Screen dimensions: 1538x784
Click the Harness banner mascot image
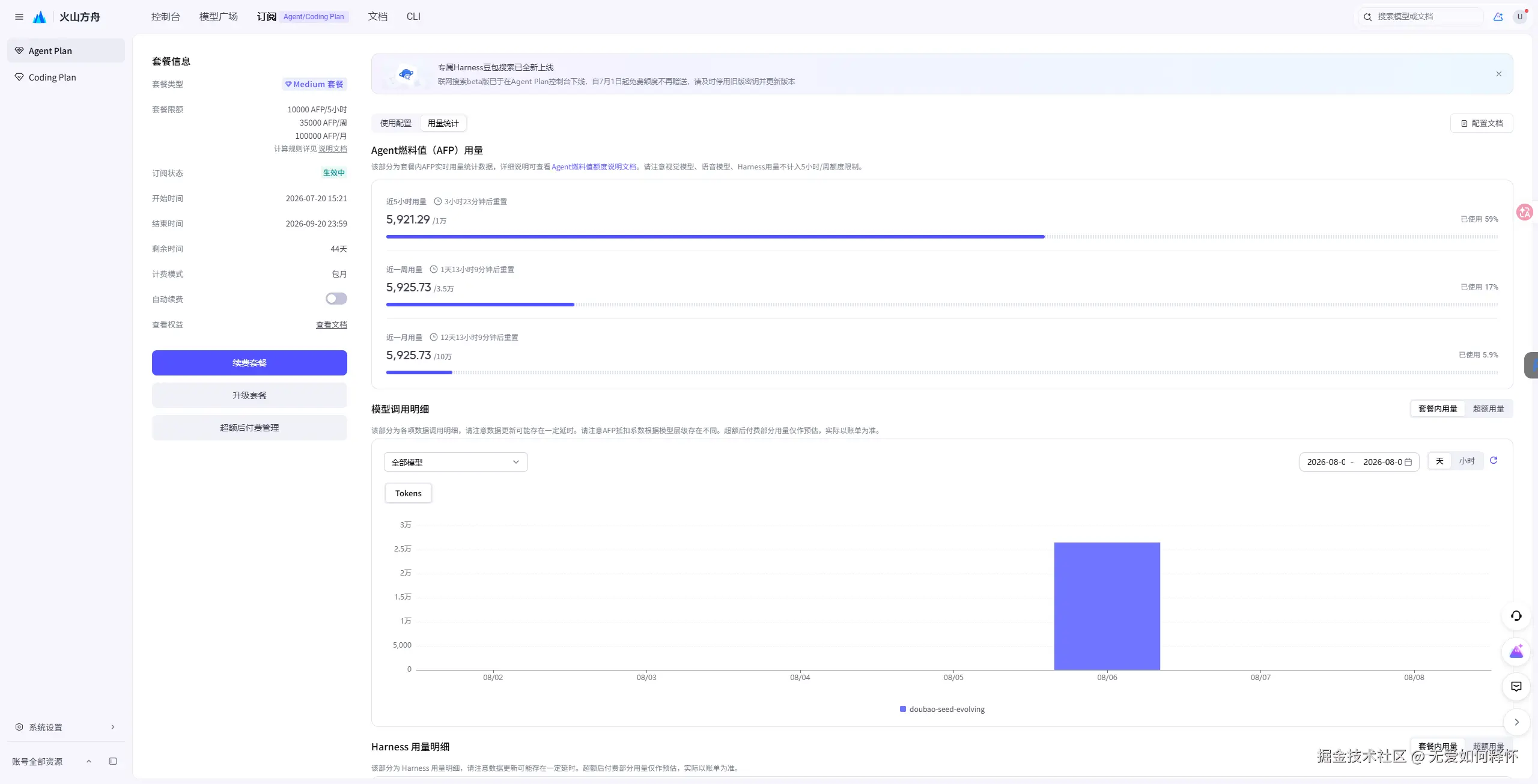click(x=406, y=74)
